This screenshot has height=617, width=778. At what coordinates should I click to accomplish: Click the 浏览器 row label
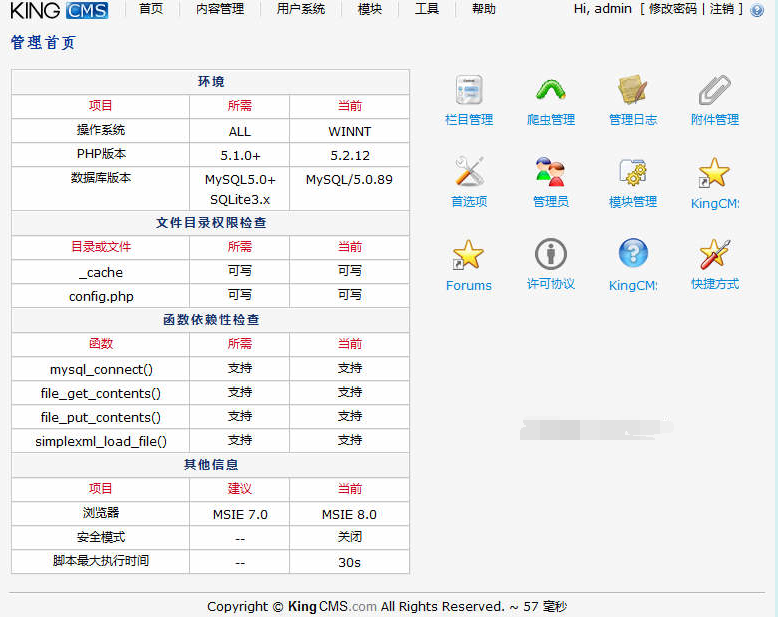click(x=101, y=513)
